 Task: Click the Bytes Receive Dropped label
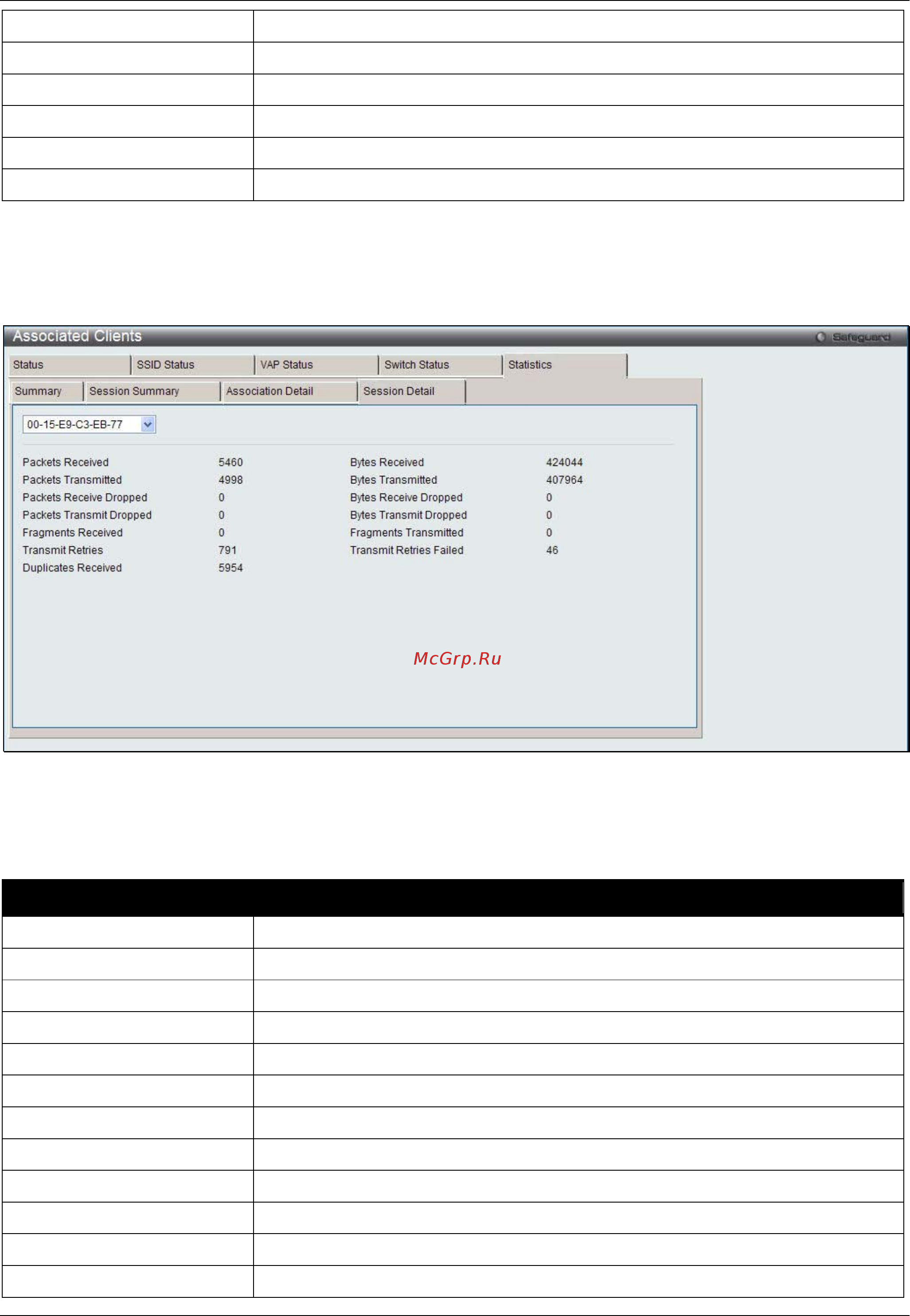[x=406, y=498]
